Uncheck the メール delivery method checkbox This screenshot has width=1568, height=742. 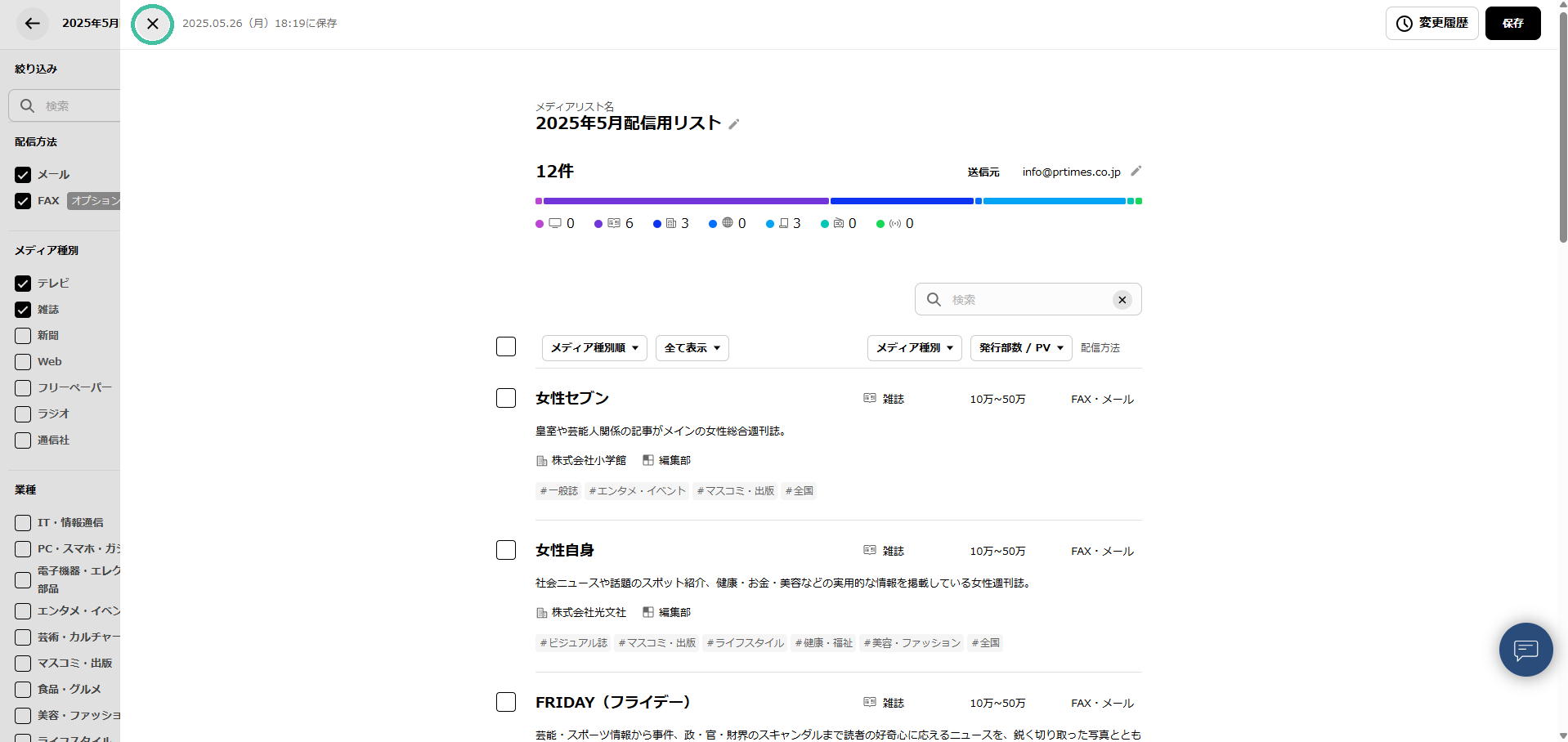[23, 175]
